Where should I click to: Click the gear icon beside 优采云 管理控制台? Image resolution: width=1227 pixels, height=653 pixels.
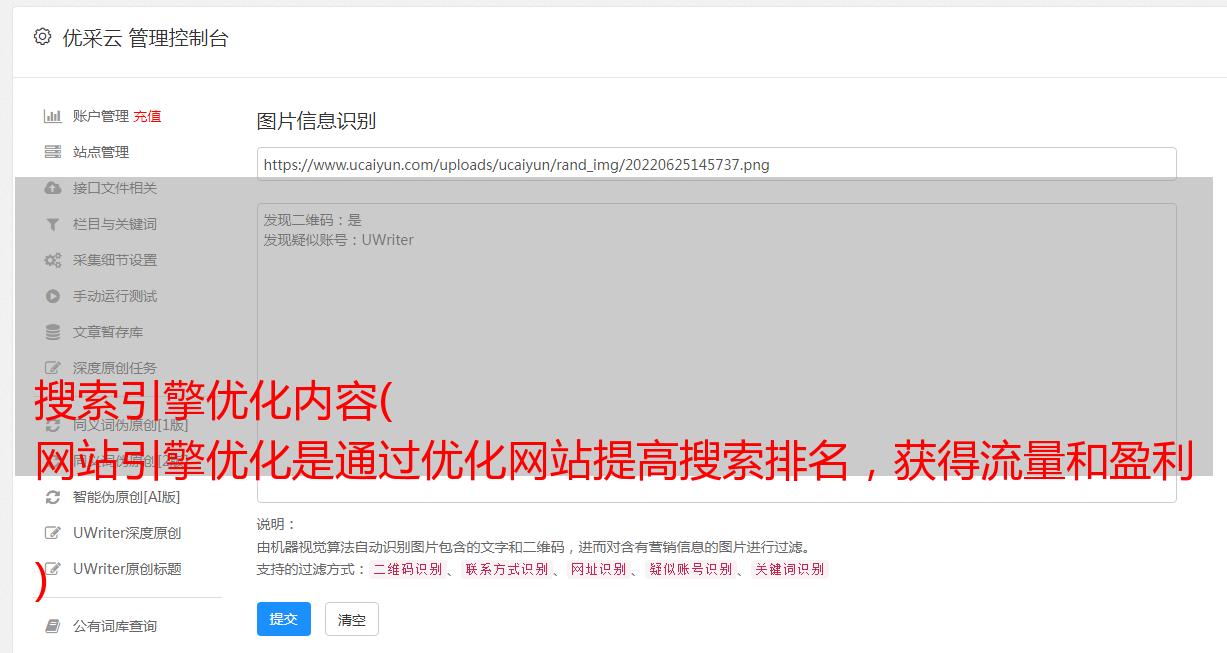click(42, 37)
